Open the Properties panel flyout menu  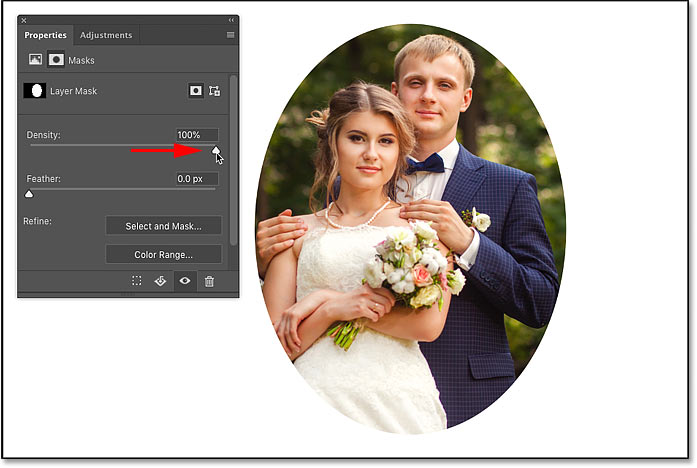[230, 35]
